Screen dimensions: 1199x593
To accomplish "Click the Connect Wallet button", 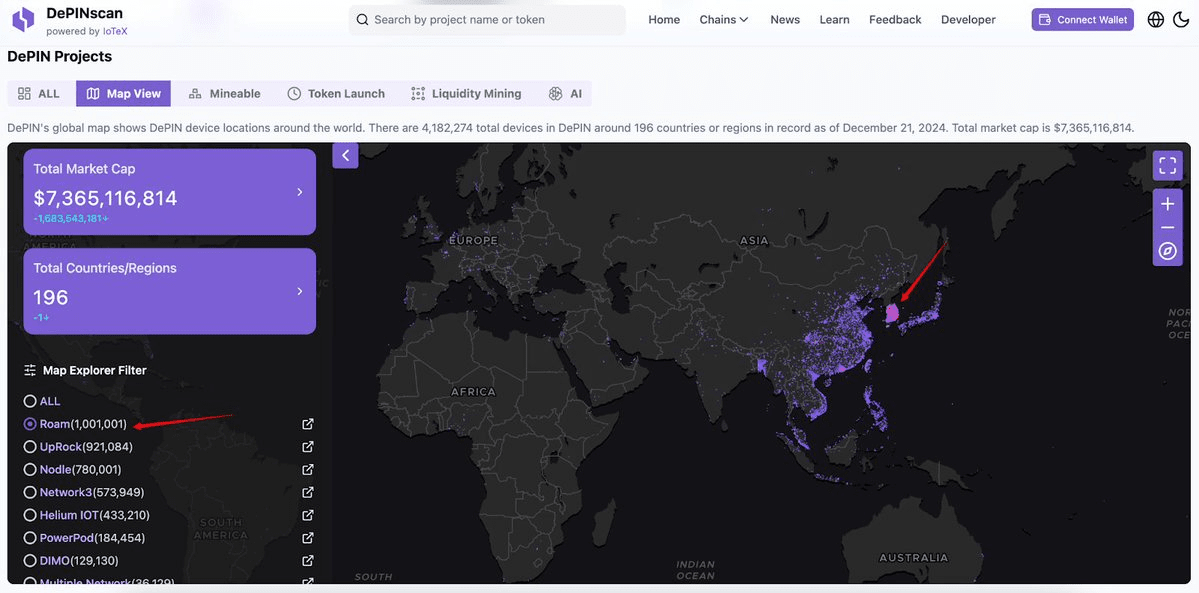I will pyautogui.click(x=1082, y=20).
